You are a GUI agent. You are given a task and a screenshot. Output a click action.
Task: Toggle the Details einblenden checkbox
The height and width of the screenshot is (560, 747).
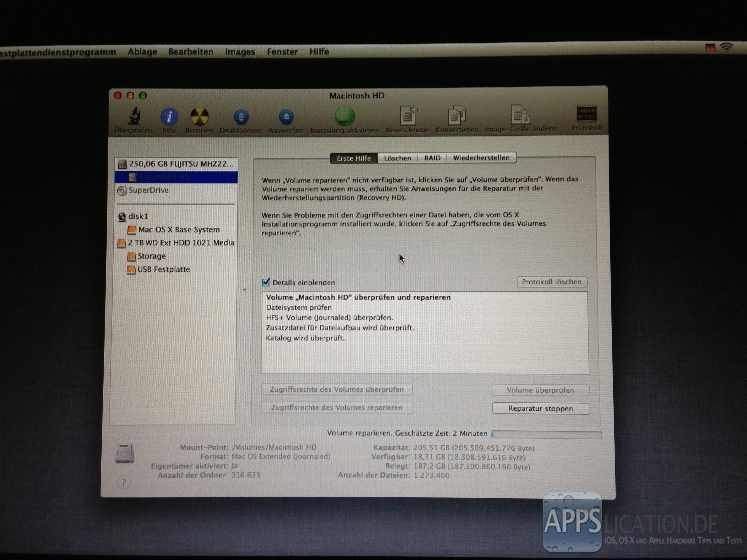[266, 282]
